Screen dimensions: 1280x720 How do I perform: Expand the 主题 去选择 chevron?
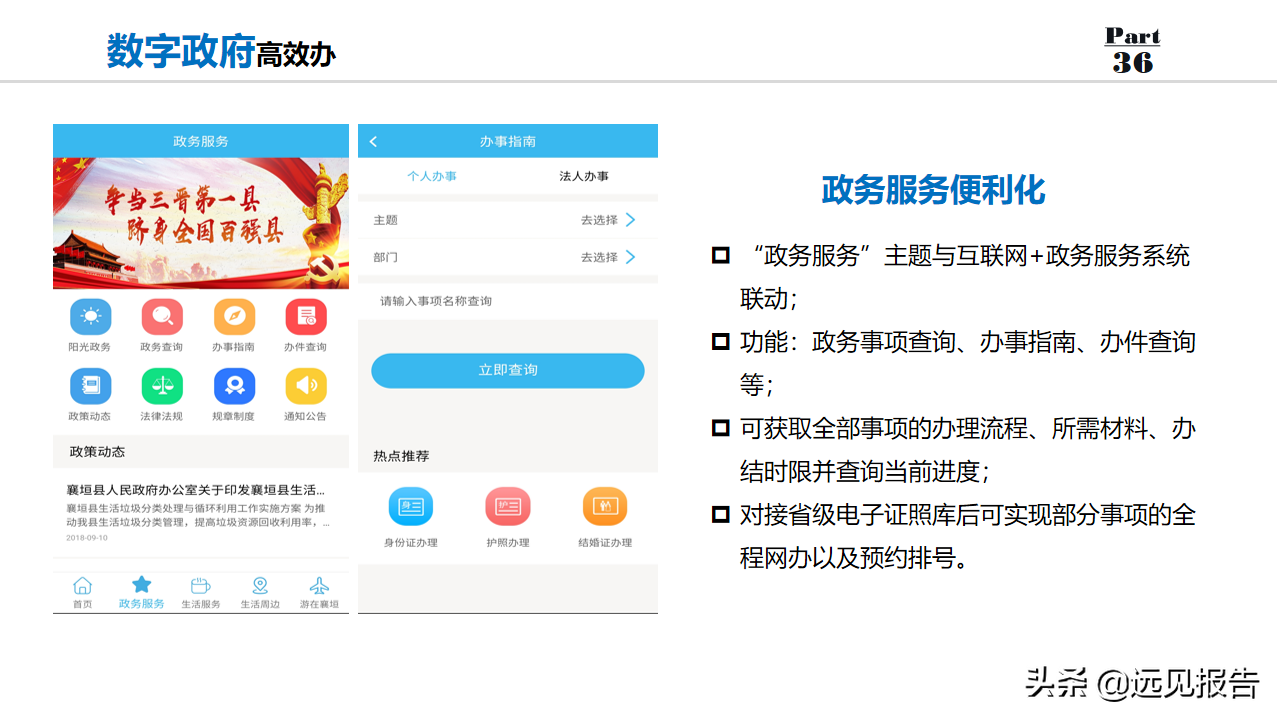point(631,220)
